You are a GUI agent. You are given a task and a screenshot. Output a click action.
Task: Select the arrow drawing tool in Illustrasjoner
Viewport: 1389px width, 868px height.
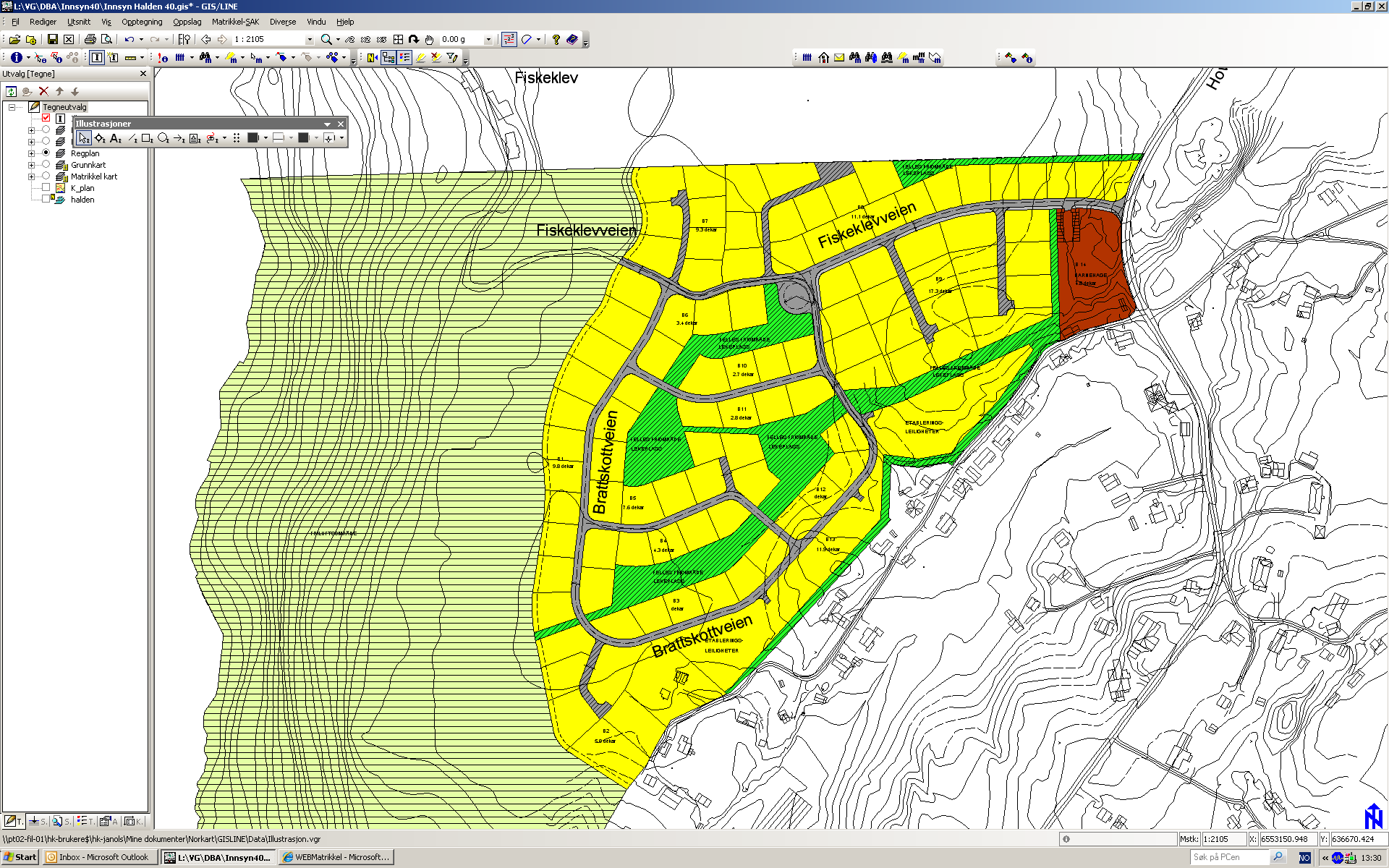coord(179,138)
